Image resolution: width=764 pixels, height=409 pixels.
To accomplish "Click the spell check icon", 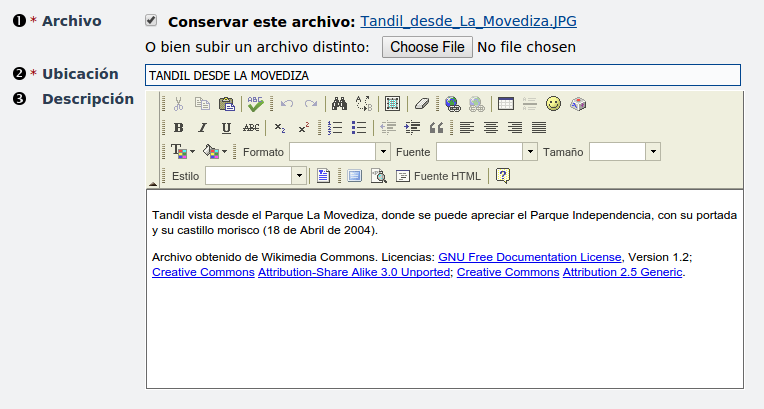I will coord(256,103).
